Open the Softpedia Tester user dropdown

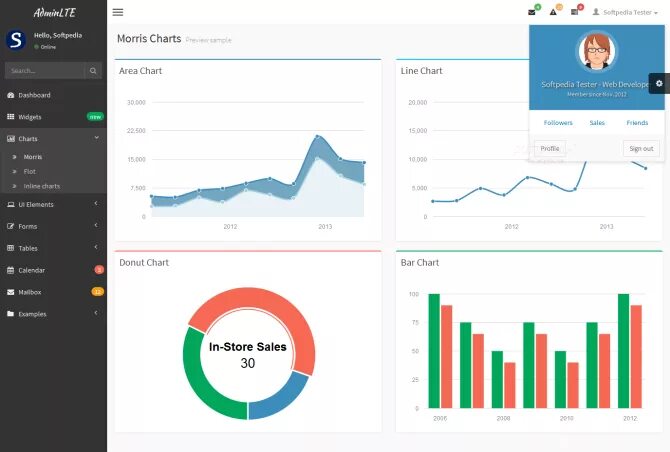coord(625,12)
